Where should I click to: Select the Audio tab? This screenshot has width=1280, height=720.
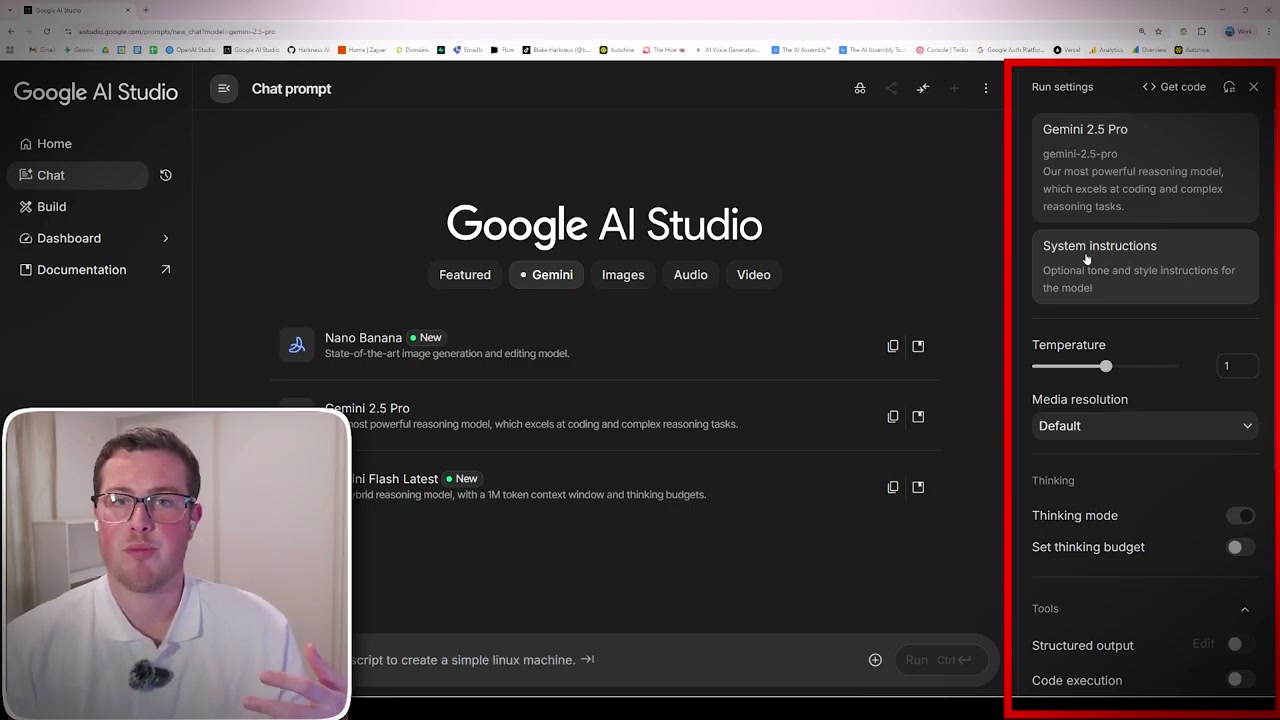click(690, 275)
